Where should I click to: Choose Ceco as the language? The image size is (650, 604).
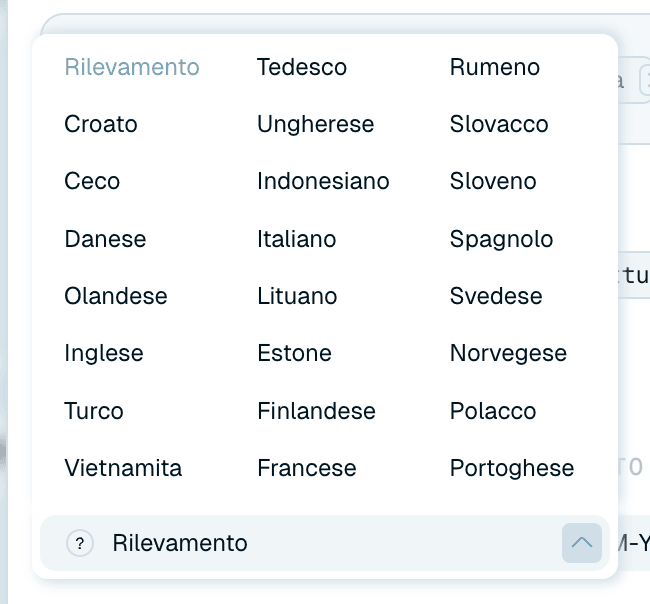point(92,181)
